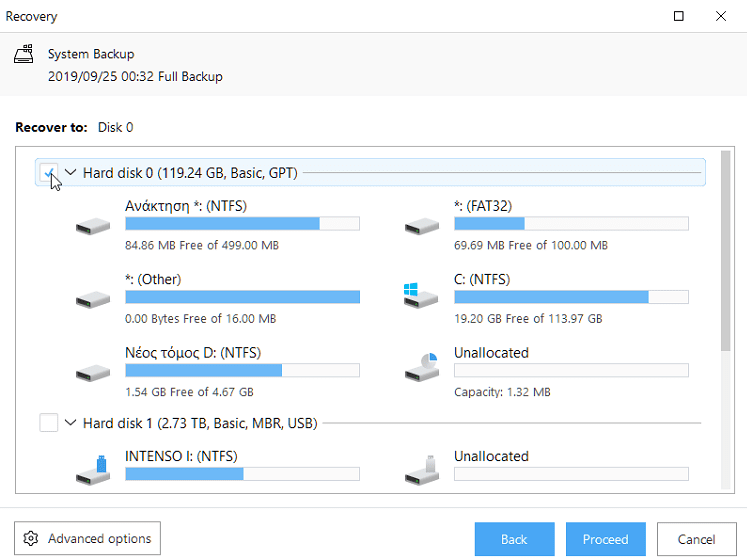Click the disk list vertical scrollbar
Screen dimensions: 750x559
pos(726,251)
